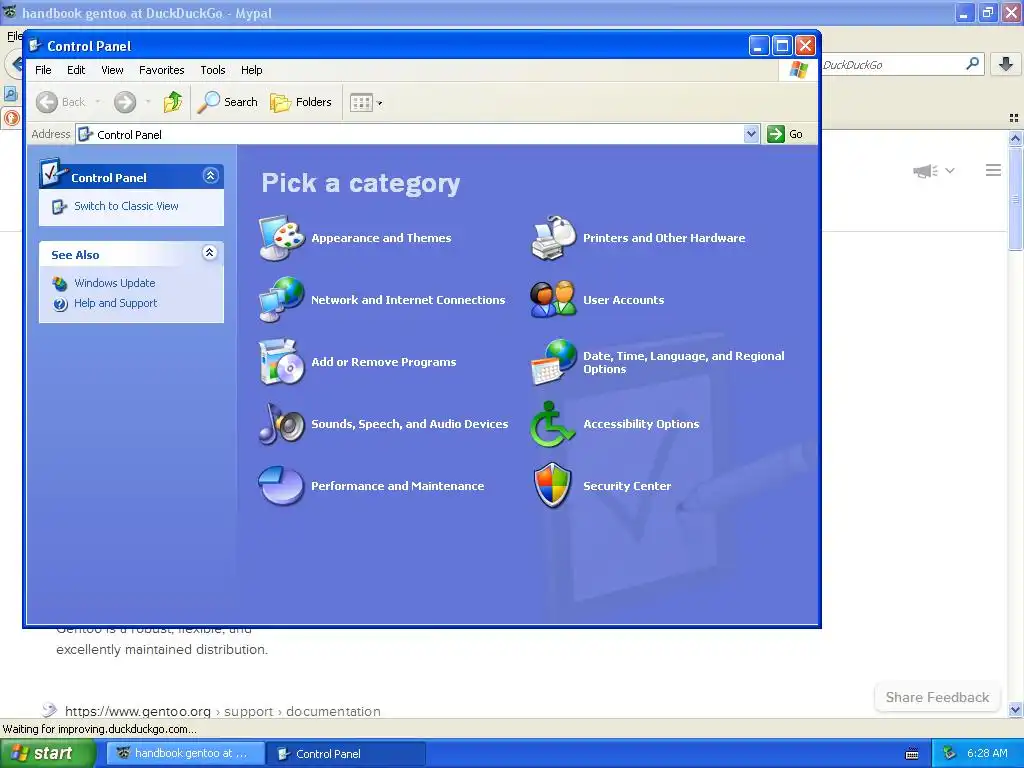Click the User Accounts people icon
Image resolution: width=1024 pixels, height=768 pixels.
tap(553, 300)
